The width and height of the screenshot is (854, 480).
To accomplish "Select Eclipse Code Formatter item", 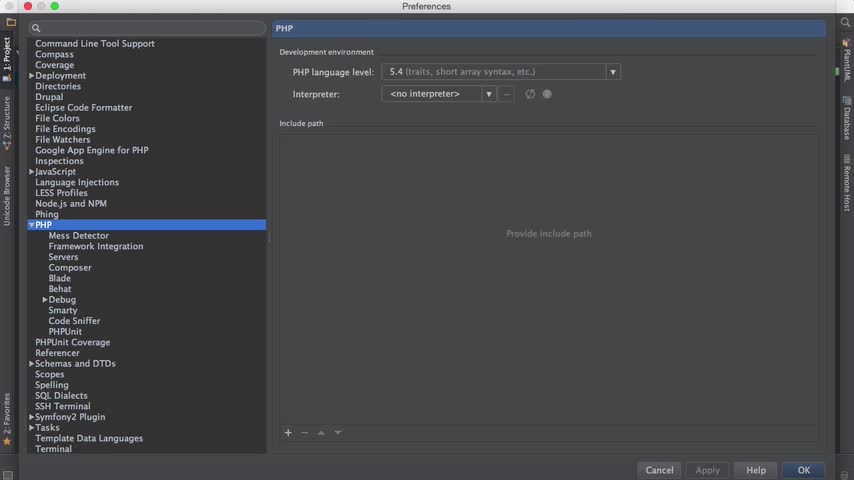I will pos(83,108).
